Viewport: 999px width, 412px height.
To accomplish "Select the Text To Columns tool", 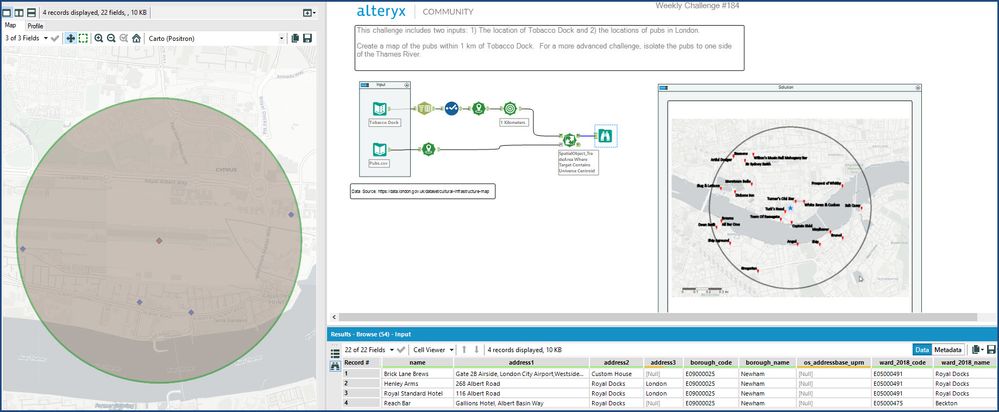I will tap(424, 109).
